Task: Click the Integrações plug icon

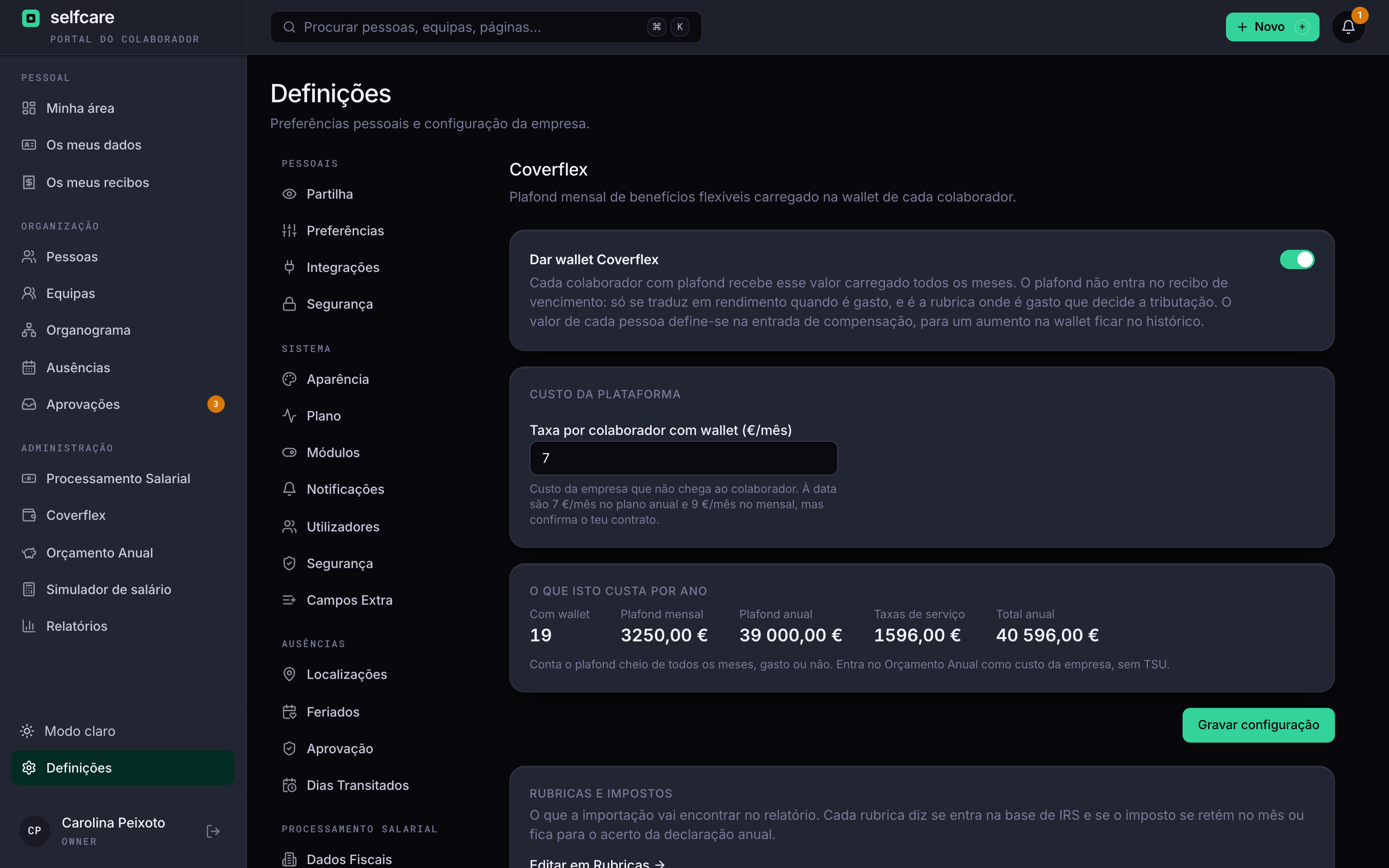Action: tap(289, 267)
